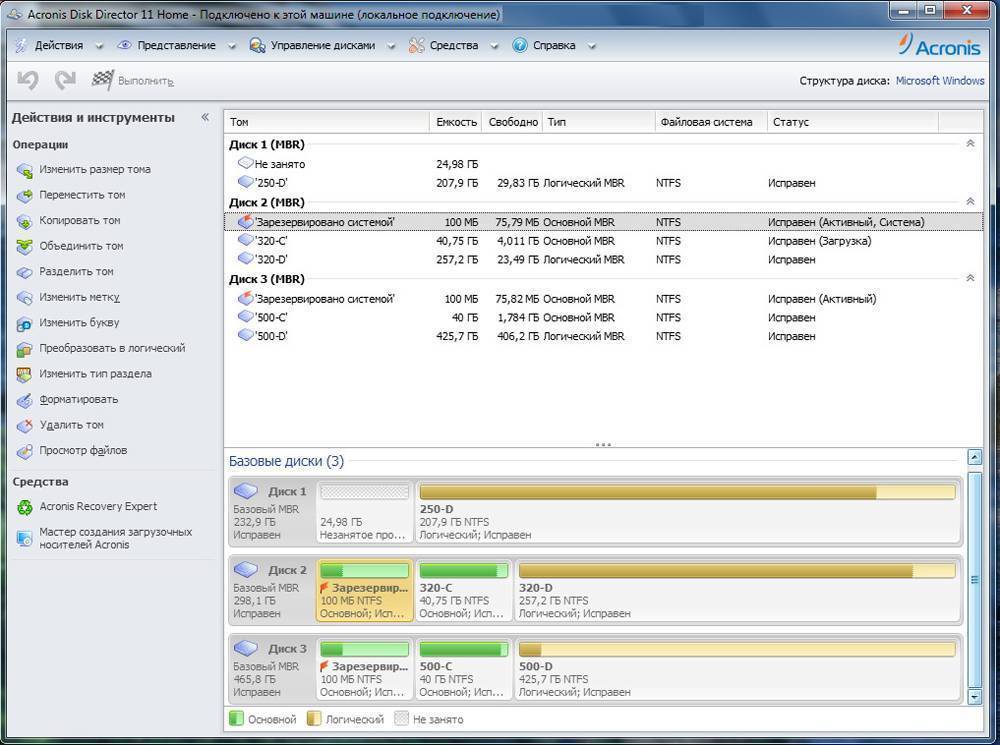Screen dimensions: 1000x745
Task: Collapse the 'Действия и инструменты' sidebar panel
Action: (x=205, y=117)
